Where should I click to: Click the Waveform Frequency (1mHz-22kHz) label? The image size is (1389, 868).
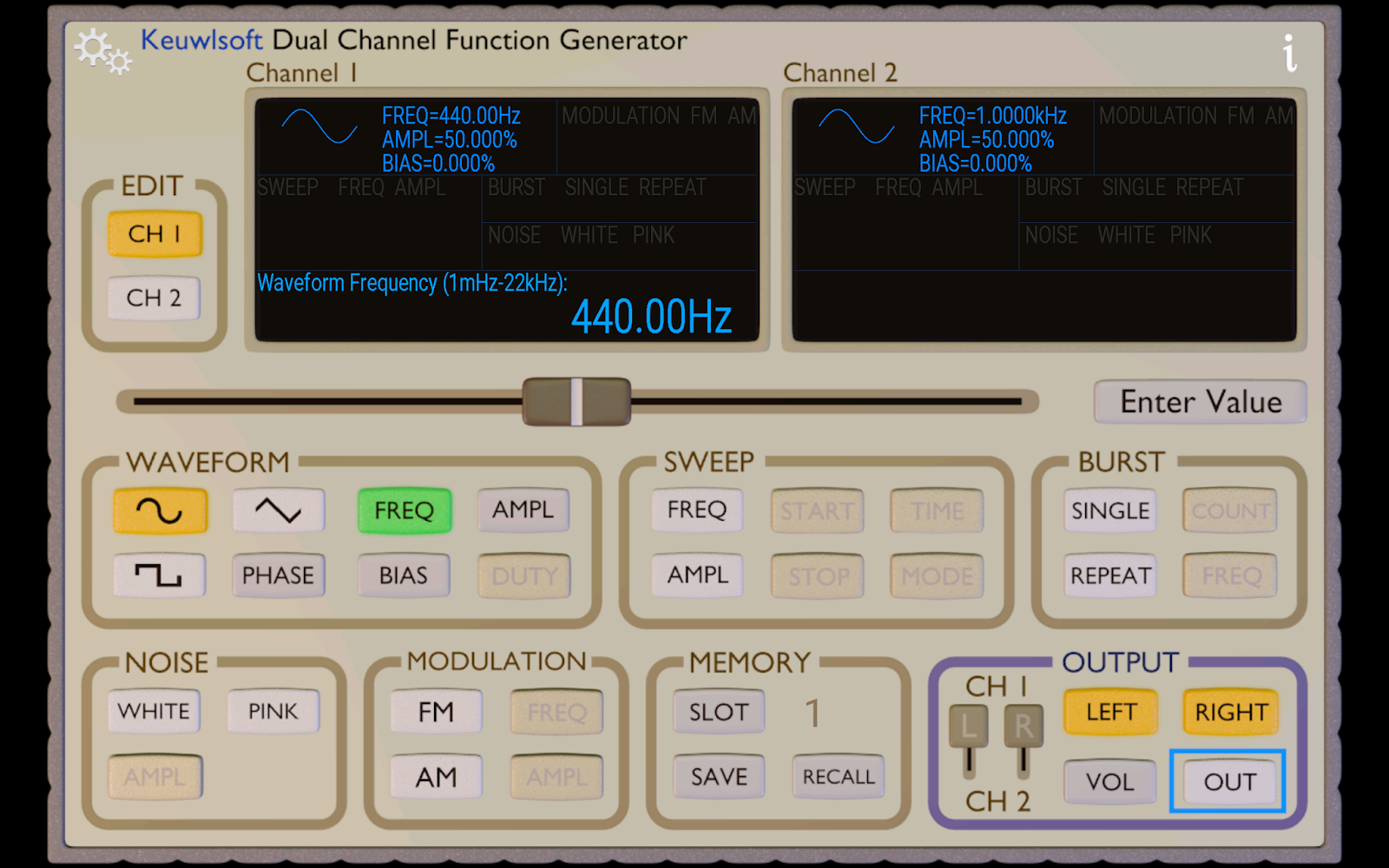coord(412,283)
